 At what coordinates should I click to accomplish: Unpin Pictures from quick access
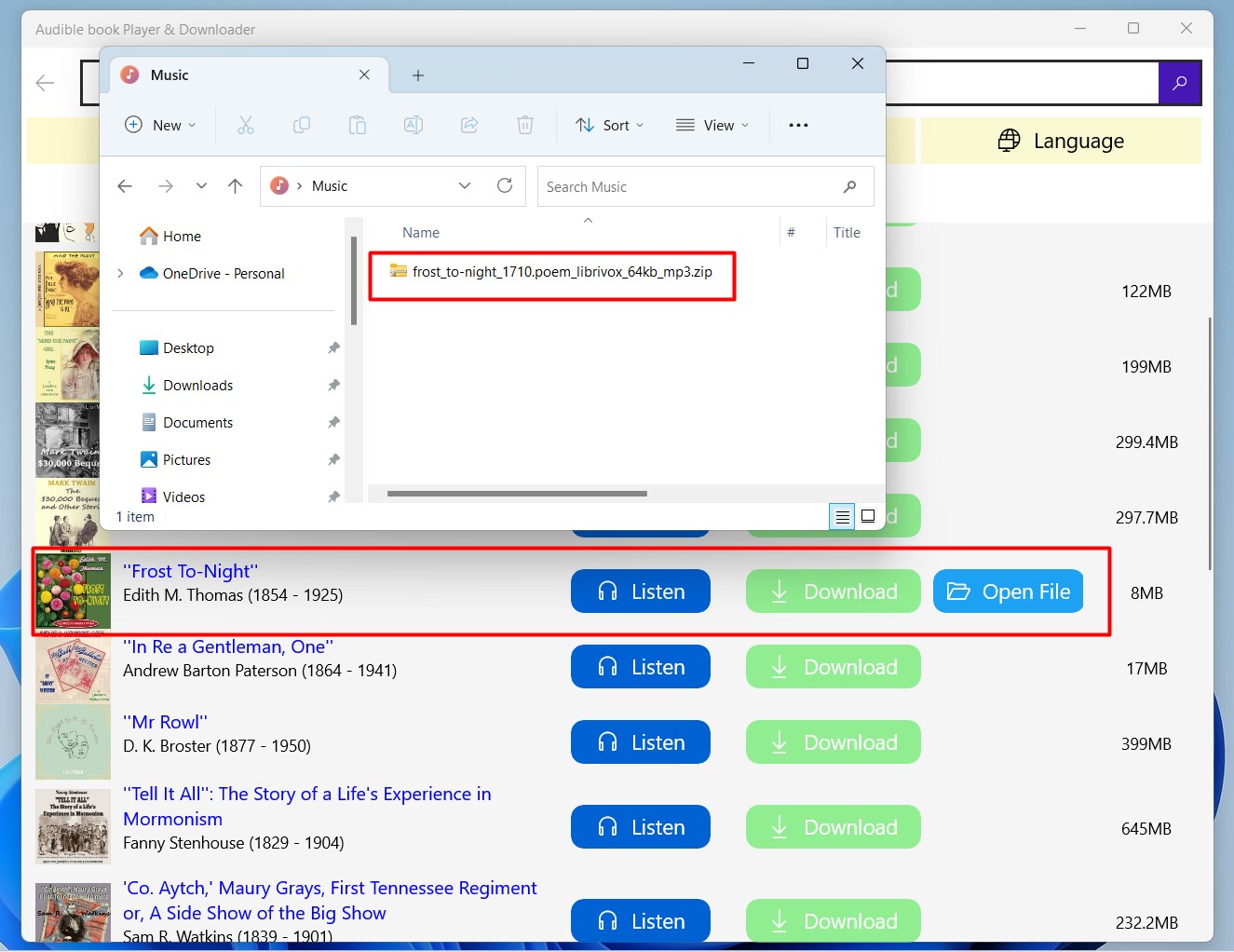point(333,459)
